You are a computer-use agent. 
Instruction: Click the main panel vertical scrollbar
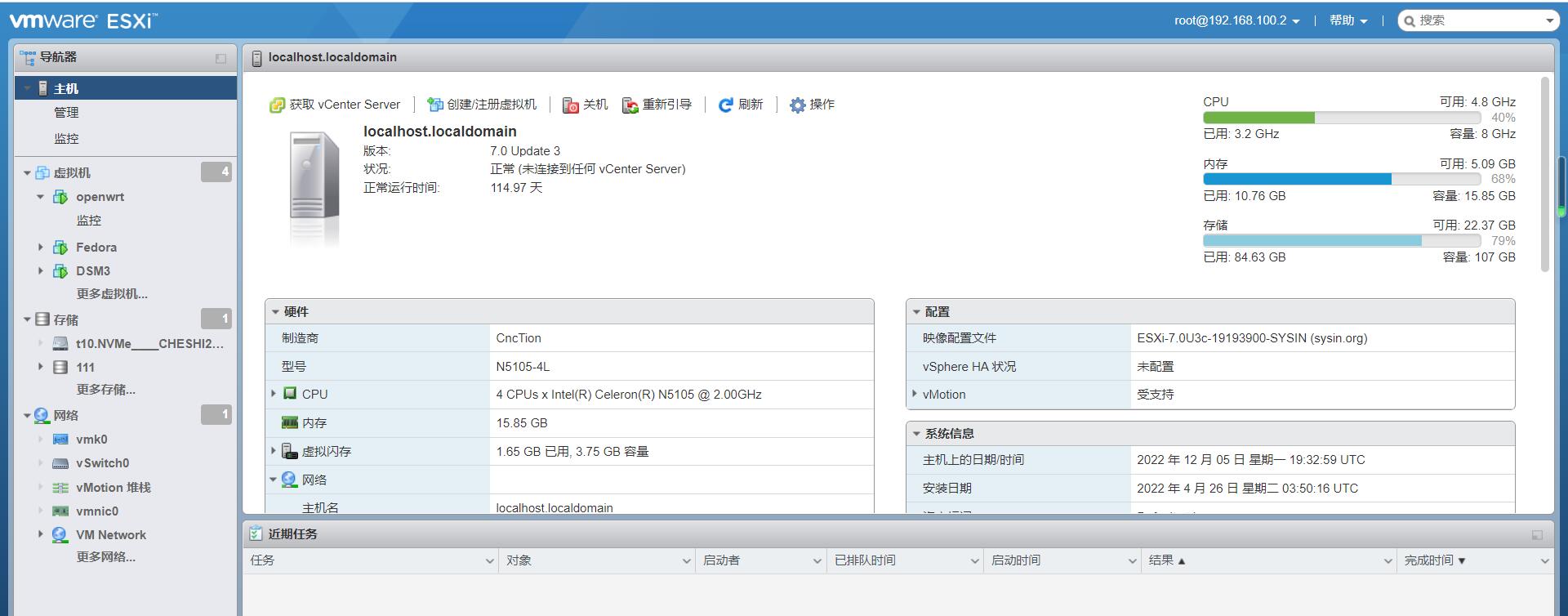tap(1544, 174)
